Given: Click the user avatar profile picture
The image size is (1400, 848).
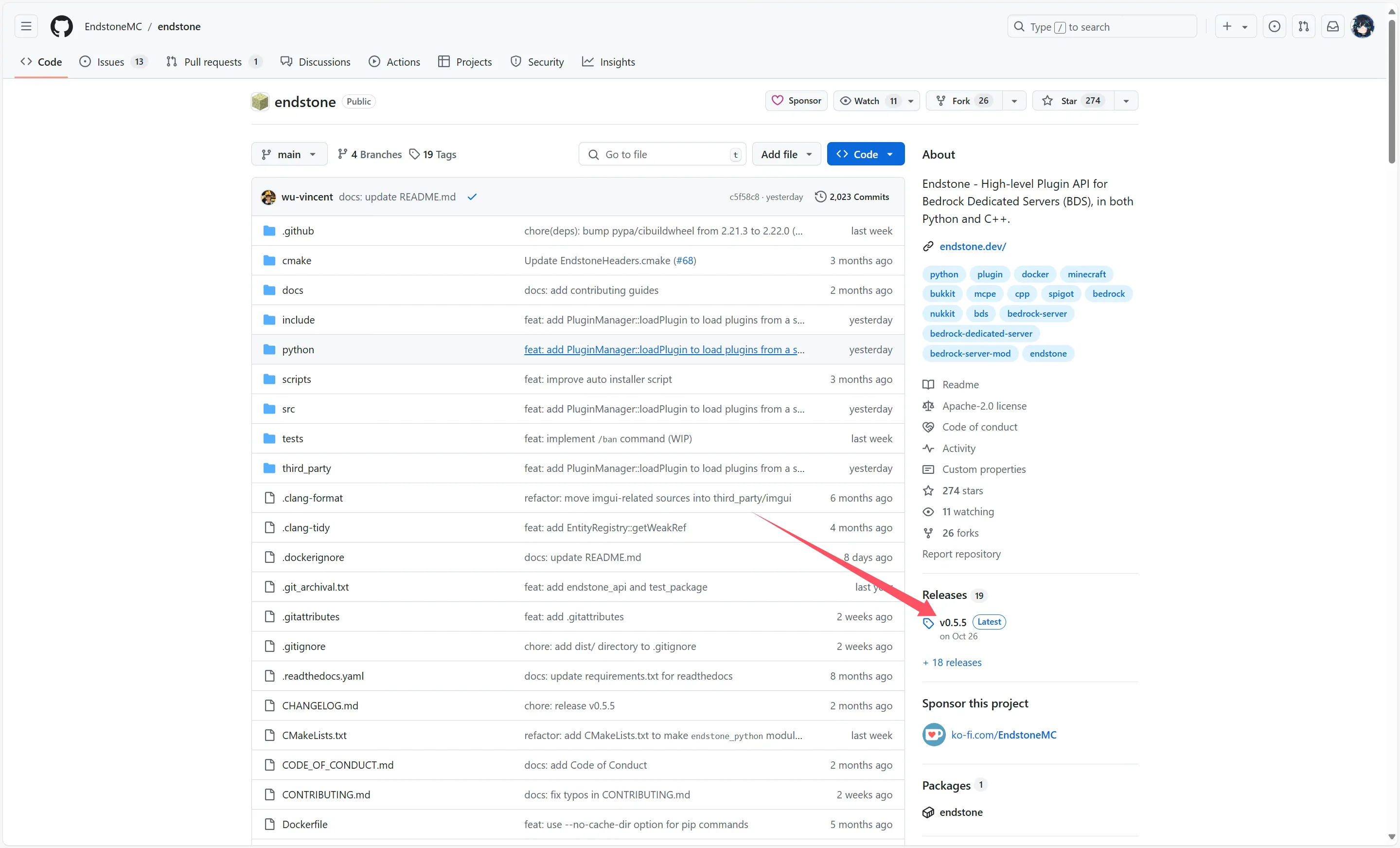Looking at the screenshot, I should [1362, 27].
